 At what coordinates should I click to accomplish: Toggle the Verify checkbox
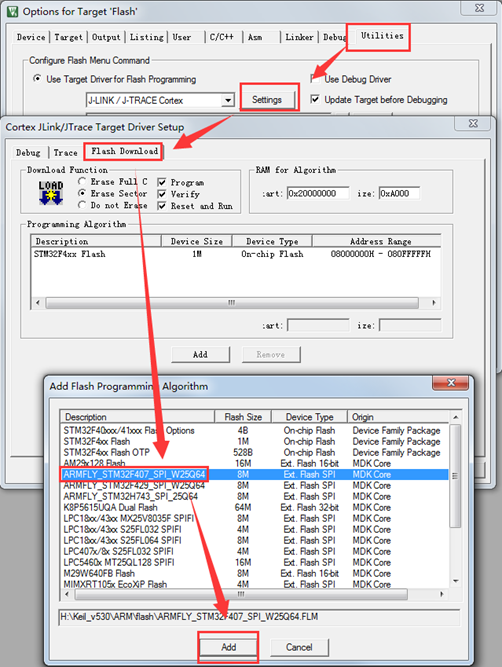[162, 194]
